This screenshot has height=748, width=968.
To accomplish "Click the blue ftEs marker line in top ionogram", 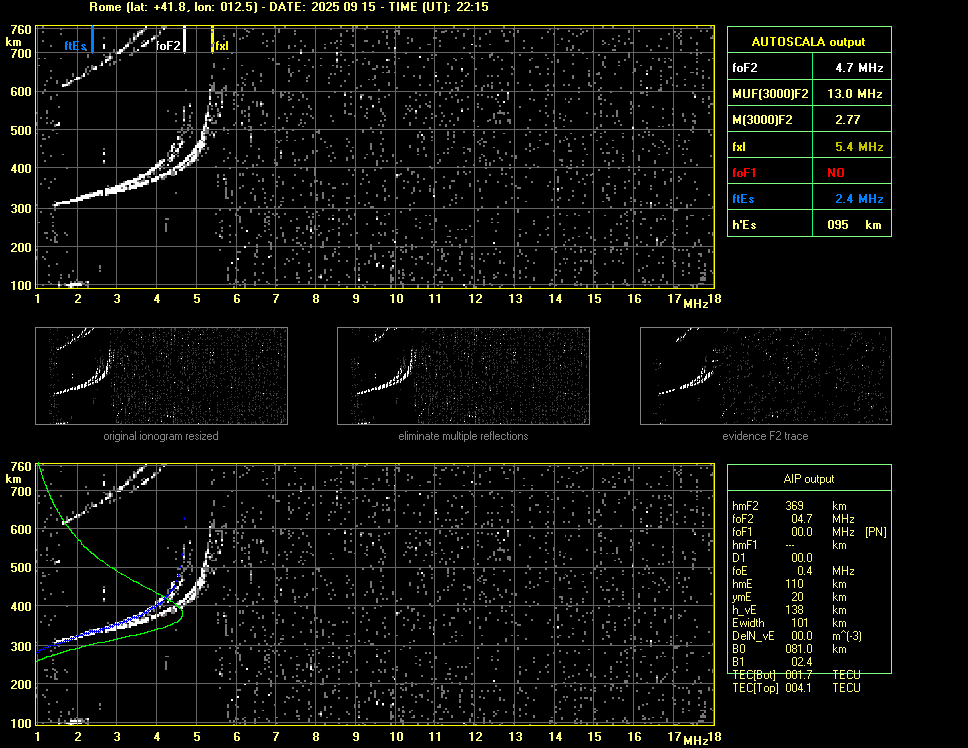I will pyautogui.click(x=92, y=39).
